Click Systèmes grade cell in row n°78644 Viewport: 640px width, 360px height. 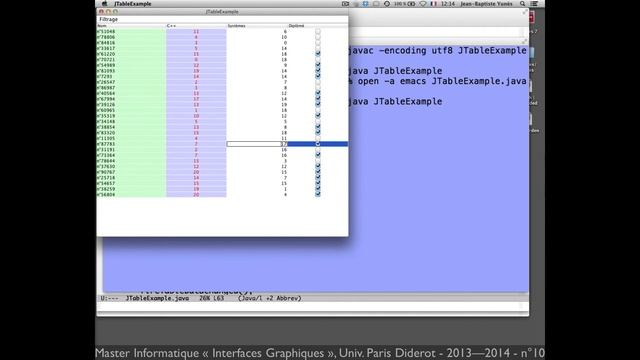click(257, 161)
